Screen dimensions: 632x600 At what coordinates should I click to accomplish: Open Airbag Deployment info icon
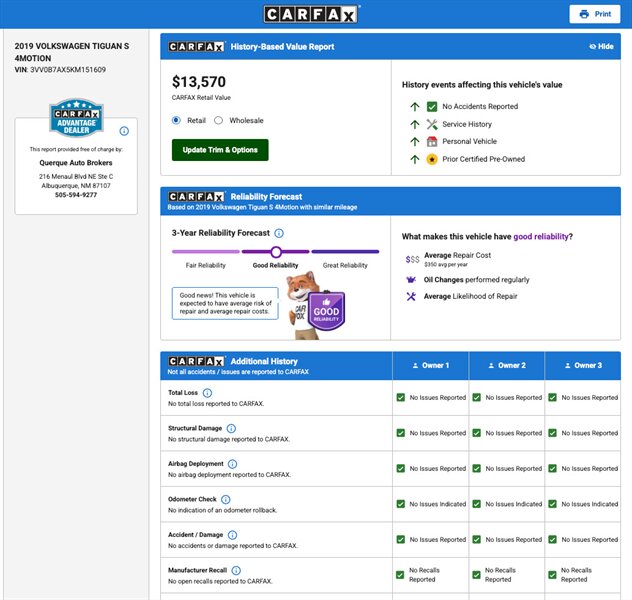(233, 464)
